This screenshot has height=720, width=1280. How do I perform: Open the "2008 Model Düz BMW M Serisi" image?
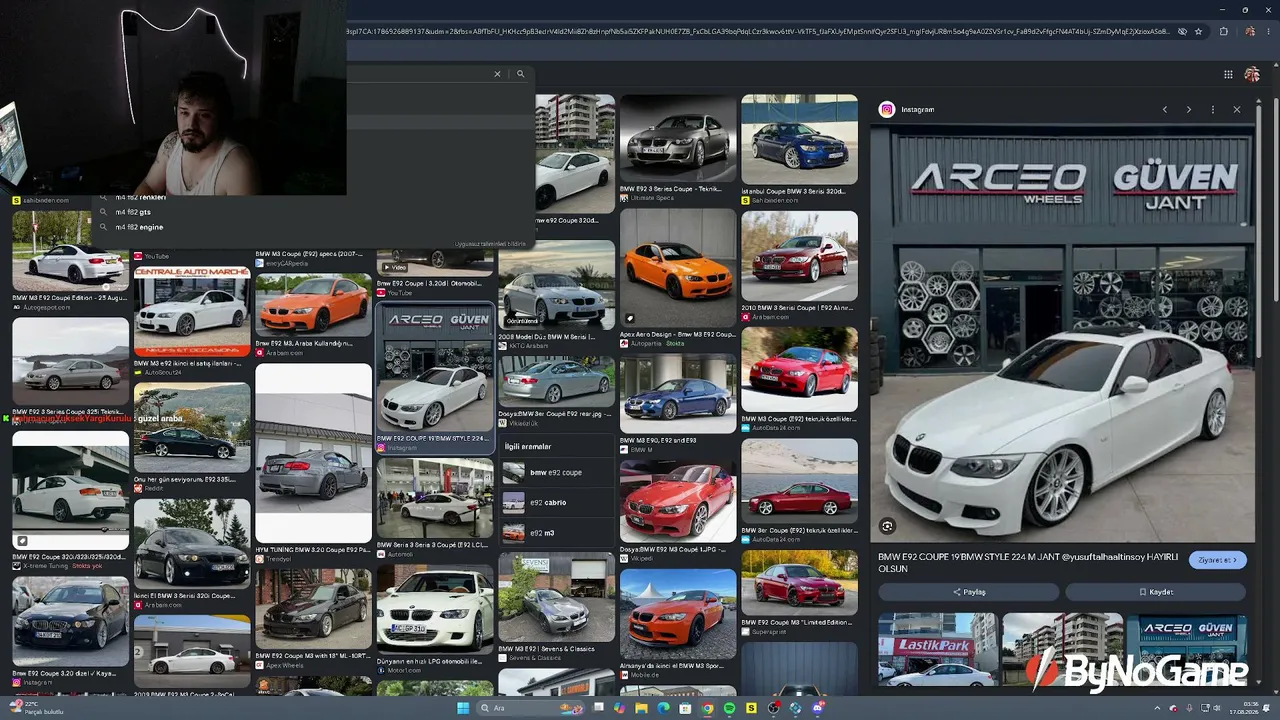556,284
